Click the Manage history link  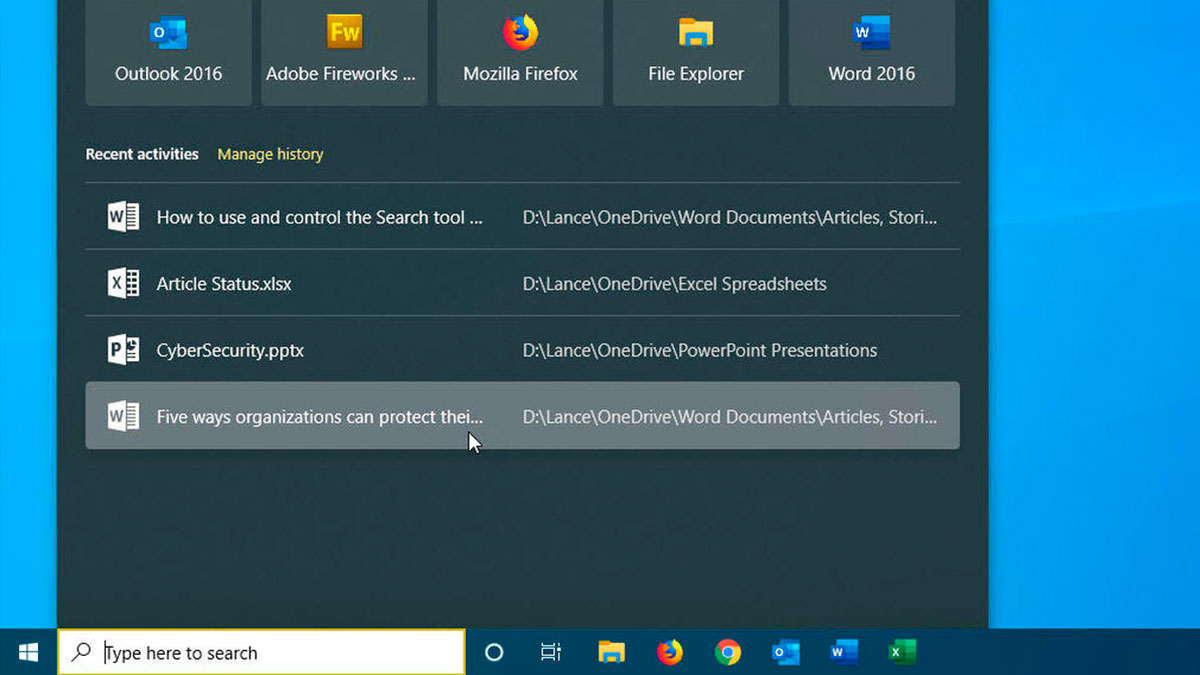(x=270, y=154)
